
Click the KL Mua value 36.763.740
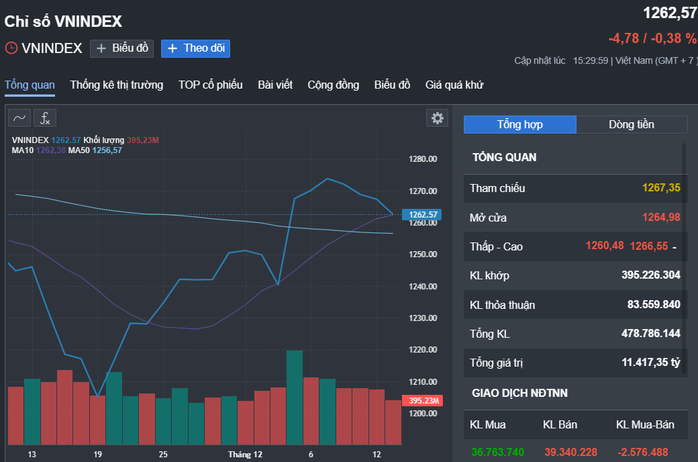(498, 453)
